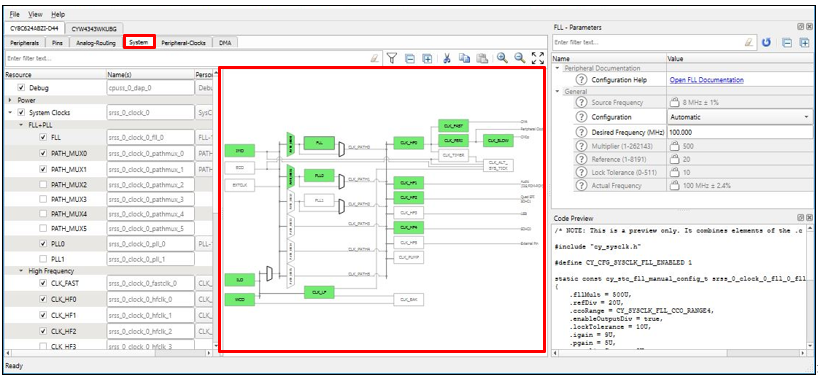The width and height of the screenshot is (818, 377).
Task: Click the name field srss_0_clock_0_fll_0
Action: click(x=150, y=138)
